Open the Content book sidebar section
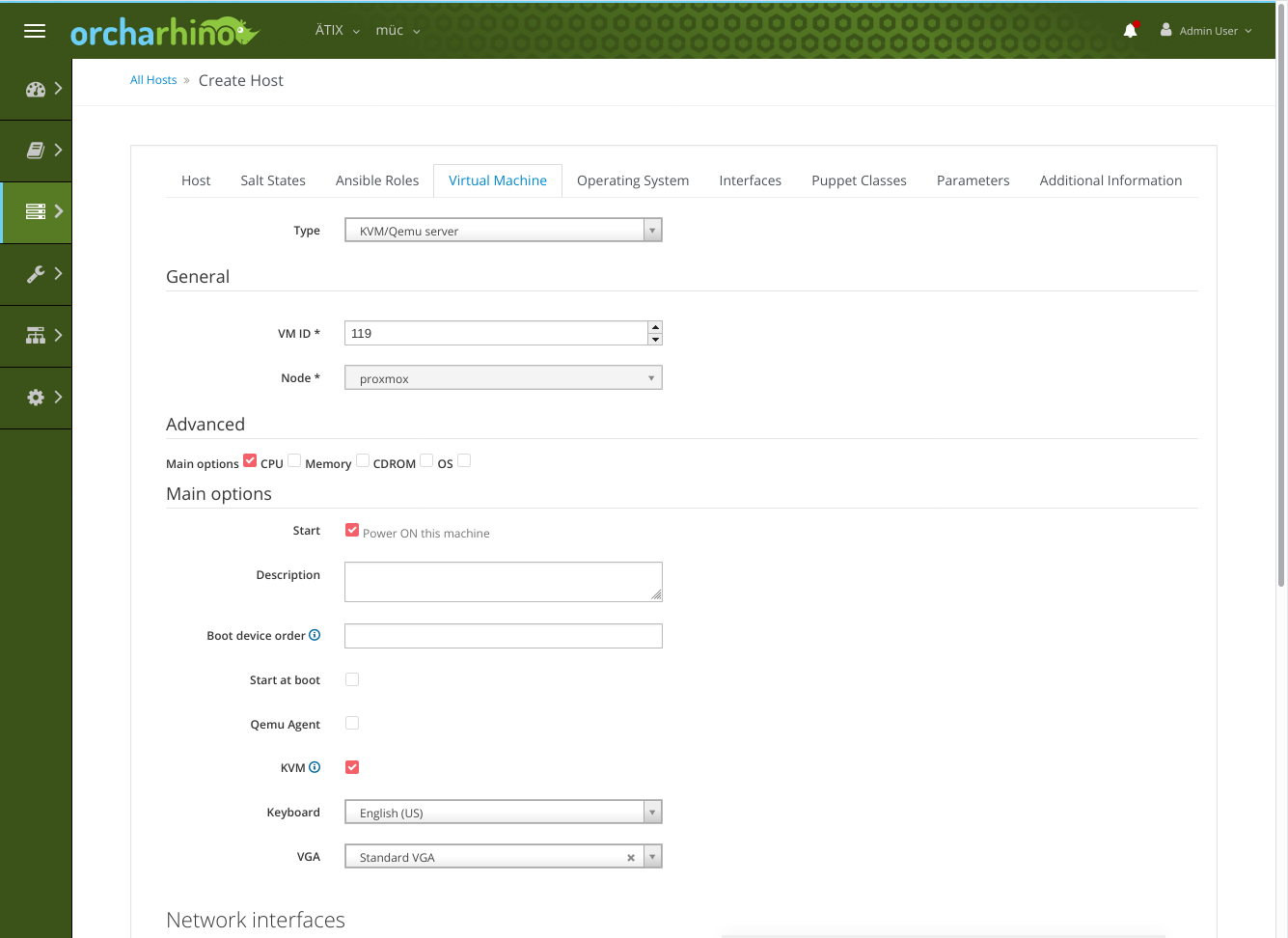 (36, 151)
